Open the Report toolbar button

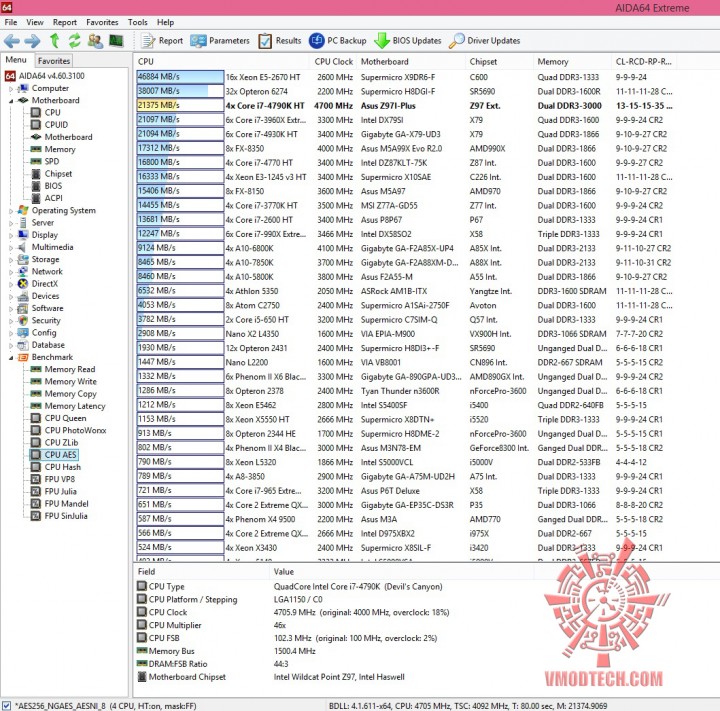pos(162,40)
